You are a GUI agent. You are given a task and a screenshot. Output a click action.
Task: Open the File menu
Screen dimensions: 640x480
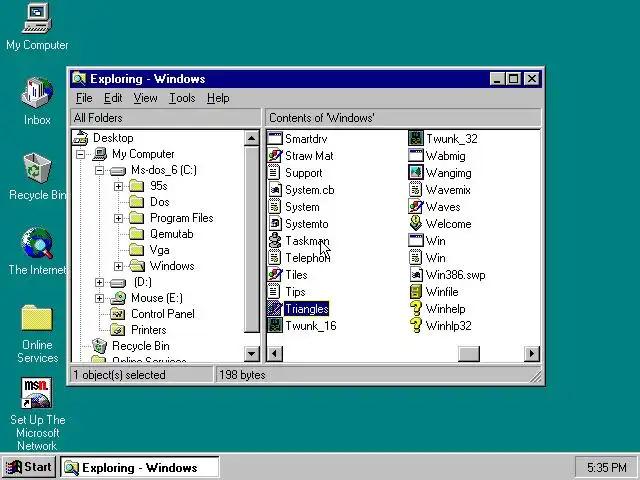click(x=84, y=98)
